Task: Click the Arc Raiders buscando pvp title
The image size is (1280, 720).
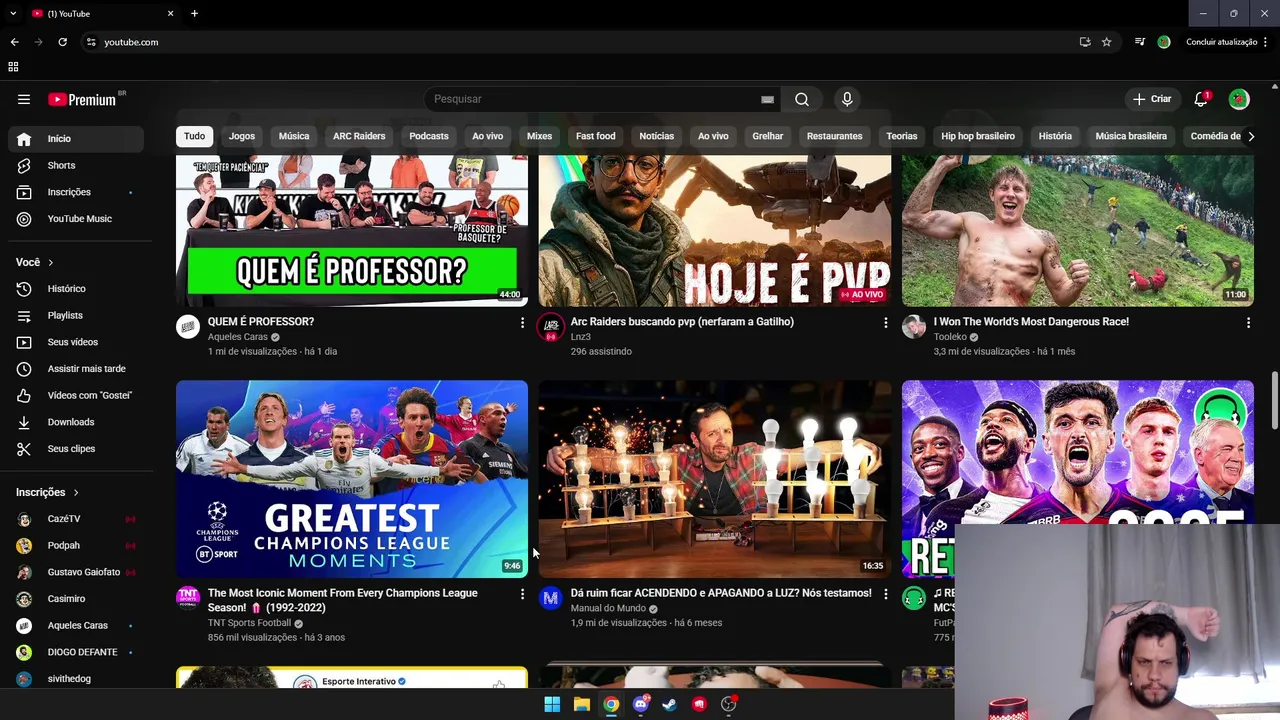Action: (x=682, y=322)
